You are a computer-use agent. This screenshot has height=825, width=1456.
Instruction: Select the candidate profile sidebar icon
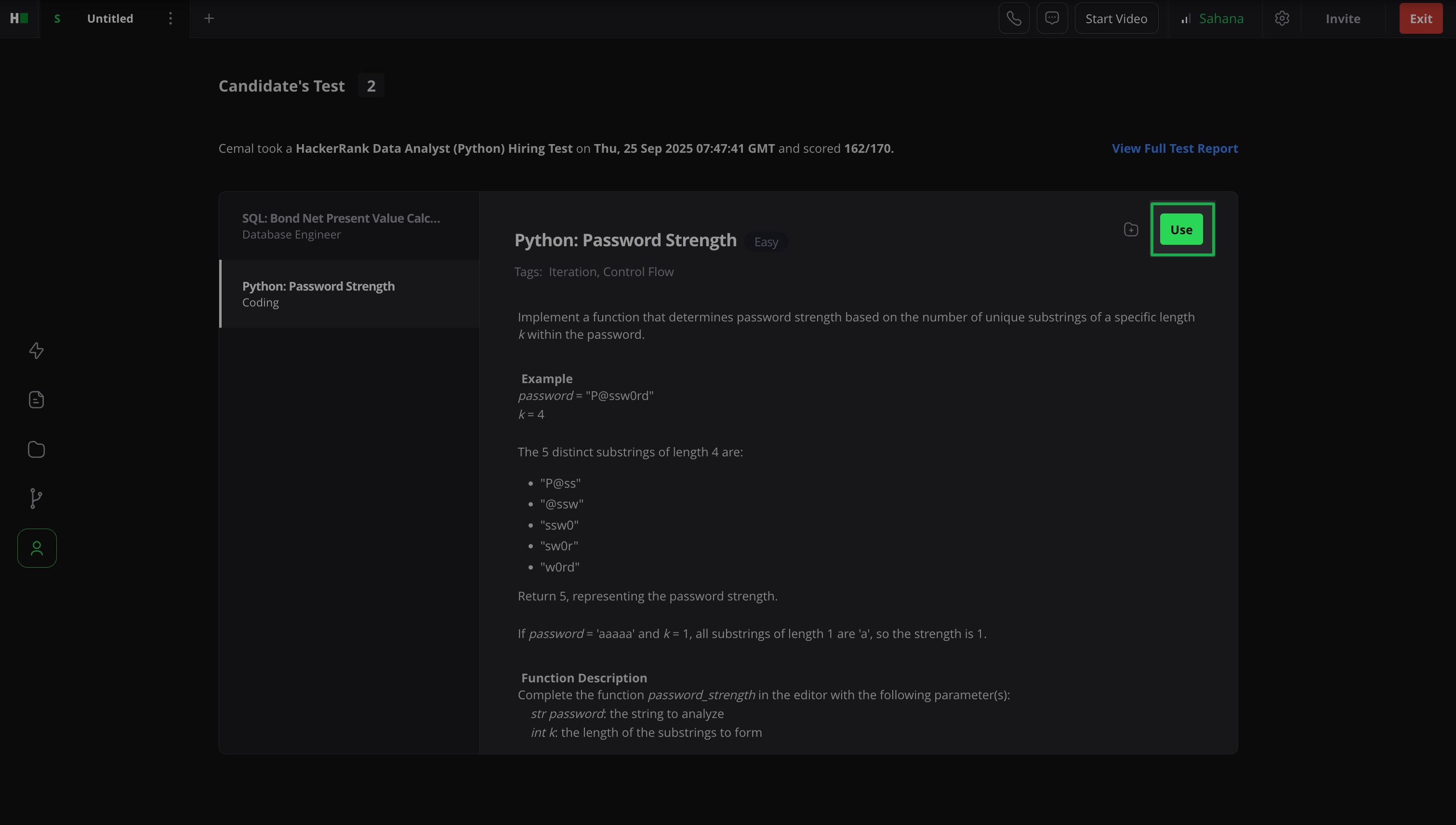(x=37, y=548)
